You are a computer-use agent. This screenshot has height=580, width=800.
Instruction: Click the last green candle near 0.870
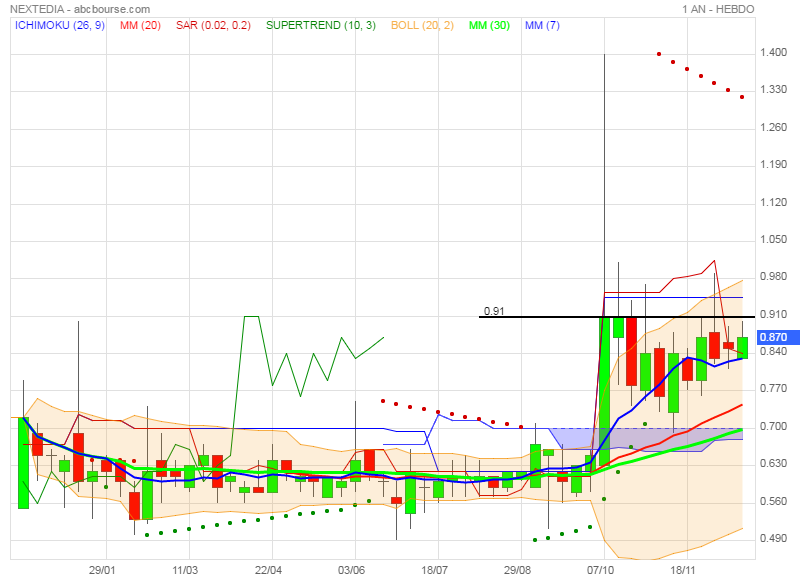(x=742, y=348)
